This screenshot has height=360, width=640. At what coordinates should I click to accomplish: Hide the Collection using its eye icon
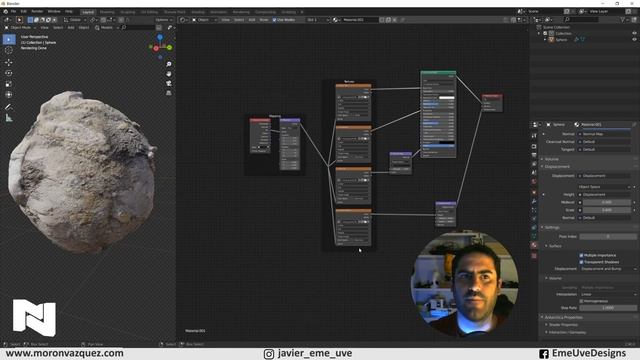634,33
